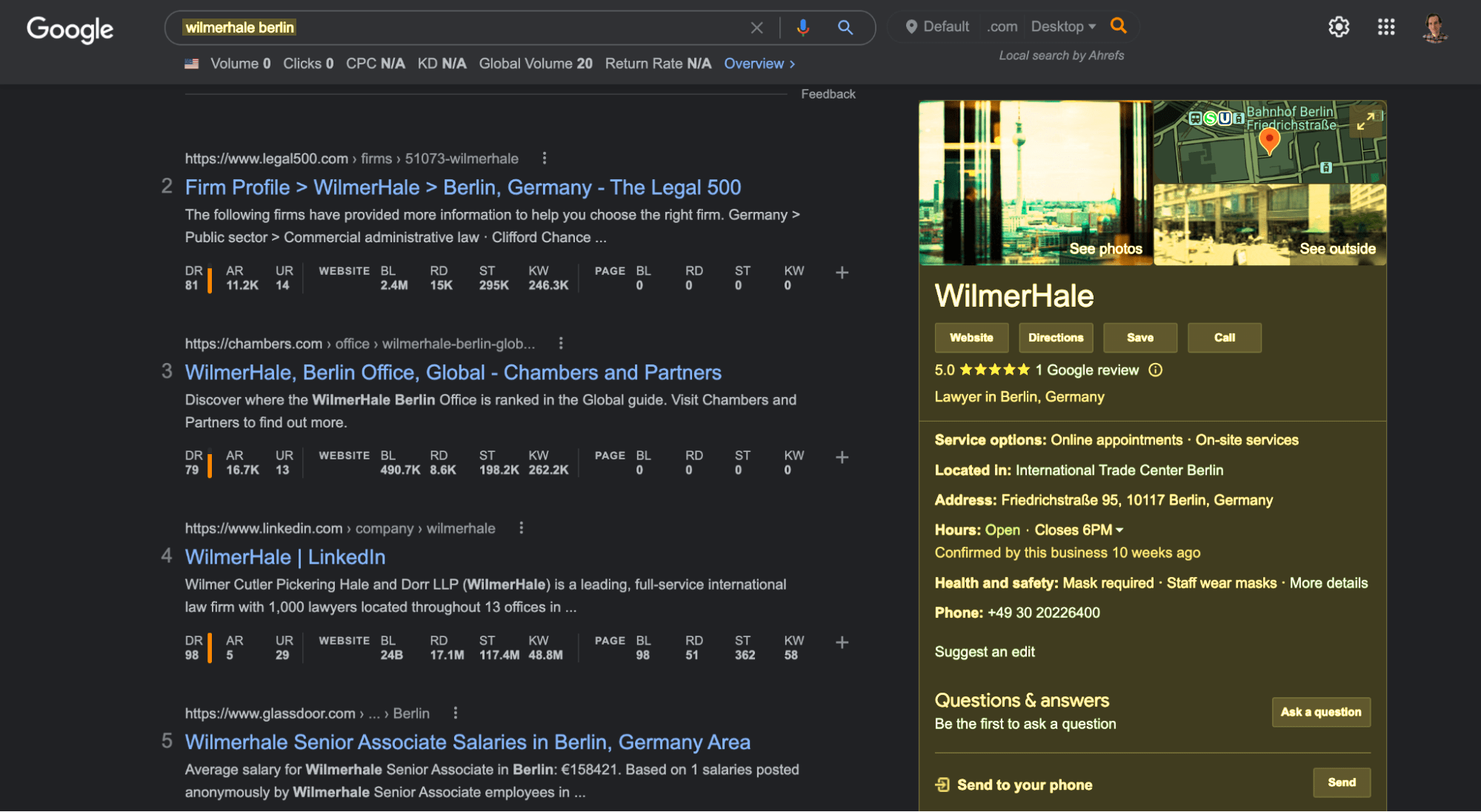Open the WilmerHale LinkedIn result link
The height and width of the screenshot is (812, 1481).
tap(284, 556)
